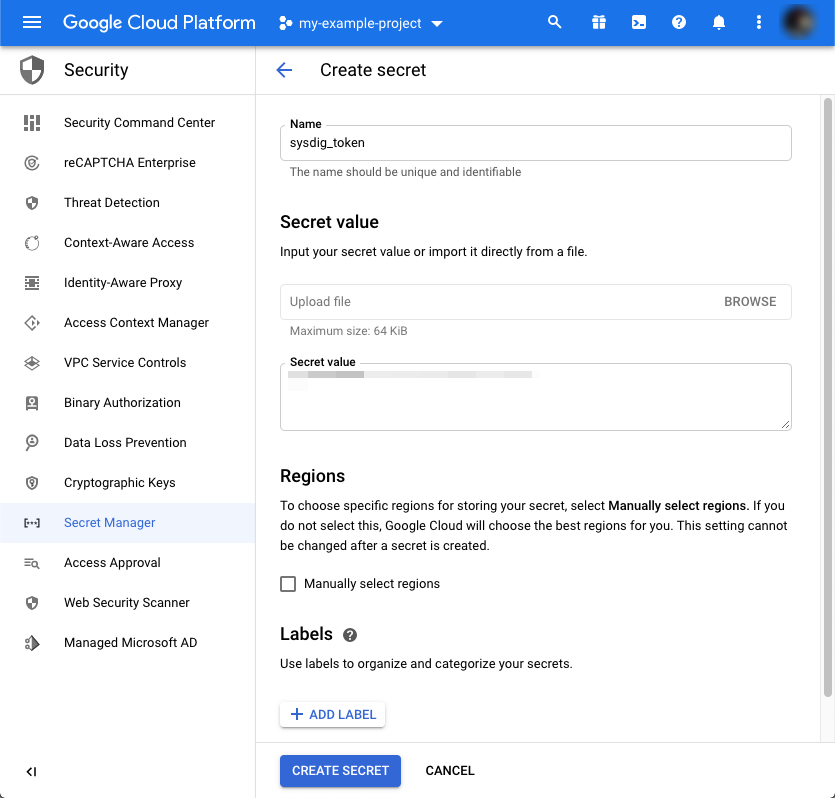This screenshot has height=798, width=835.
Task: Open the help question mark icon
Action: [678, 22]
